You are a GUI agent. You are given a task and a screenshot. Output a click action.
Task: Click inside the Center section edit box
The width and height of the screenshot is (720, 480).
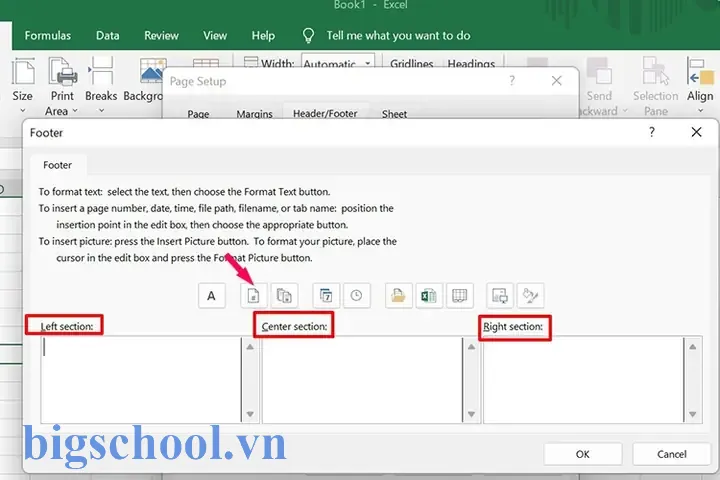click(362, 379)
